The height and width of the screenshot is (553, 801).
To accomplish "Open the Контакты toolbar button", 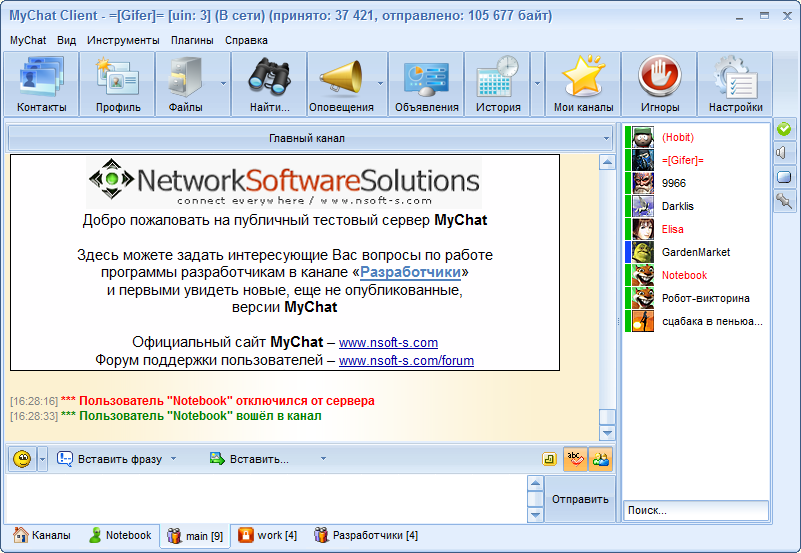I will (41, 84).
